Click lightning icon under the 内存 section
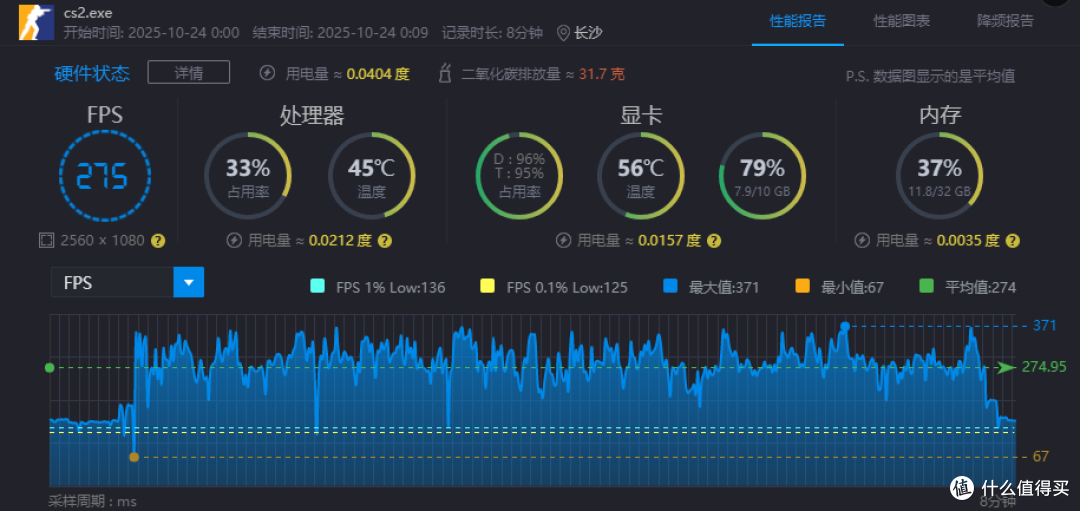 pos(862,240)
